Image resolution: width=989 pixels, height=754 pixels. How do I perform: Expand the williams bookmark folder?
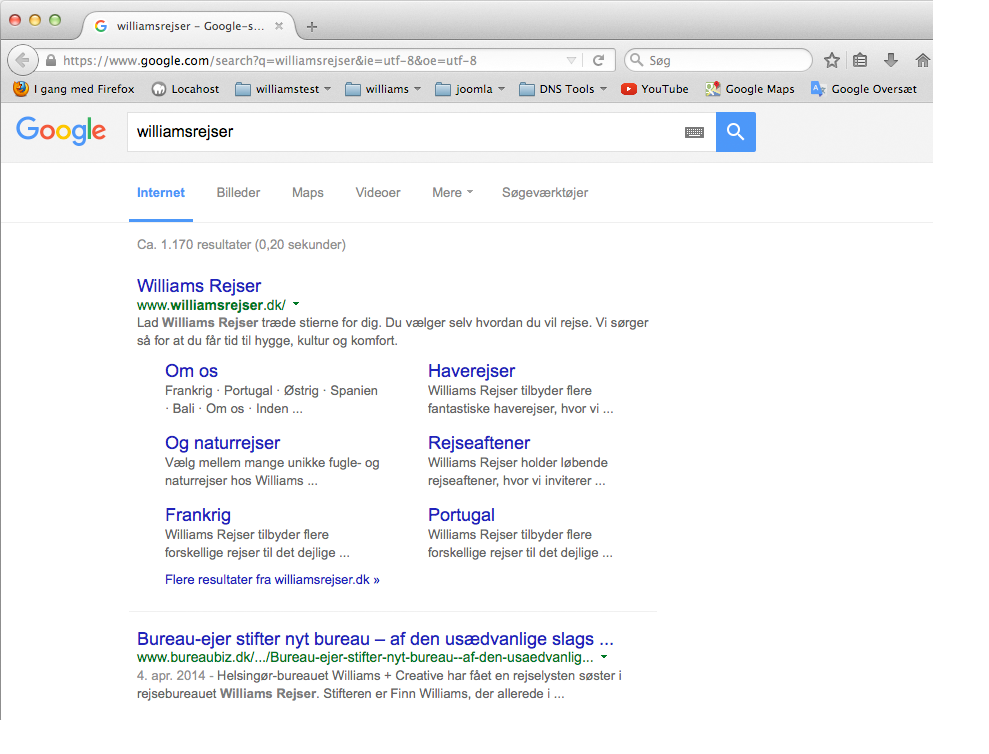pyautogui.click(x=383, y=89)
